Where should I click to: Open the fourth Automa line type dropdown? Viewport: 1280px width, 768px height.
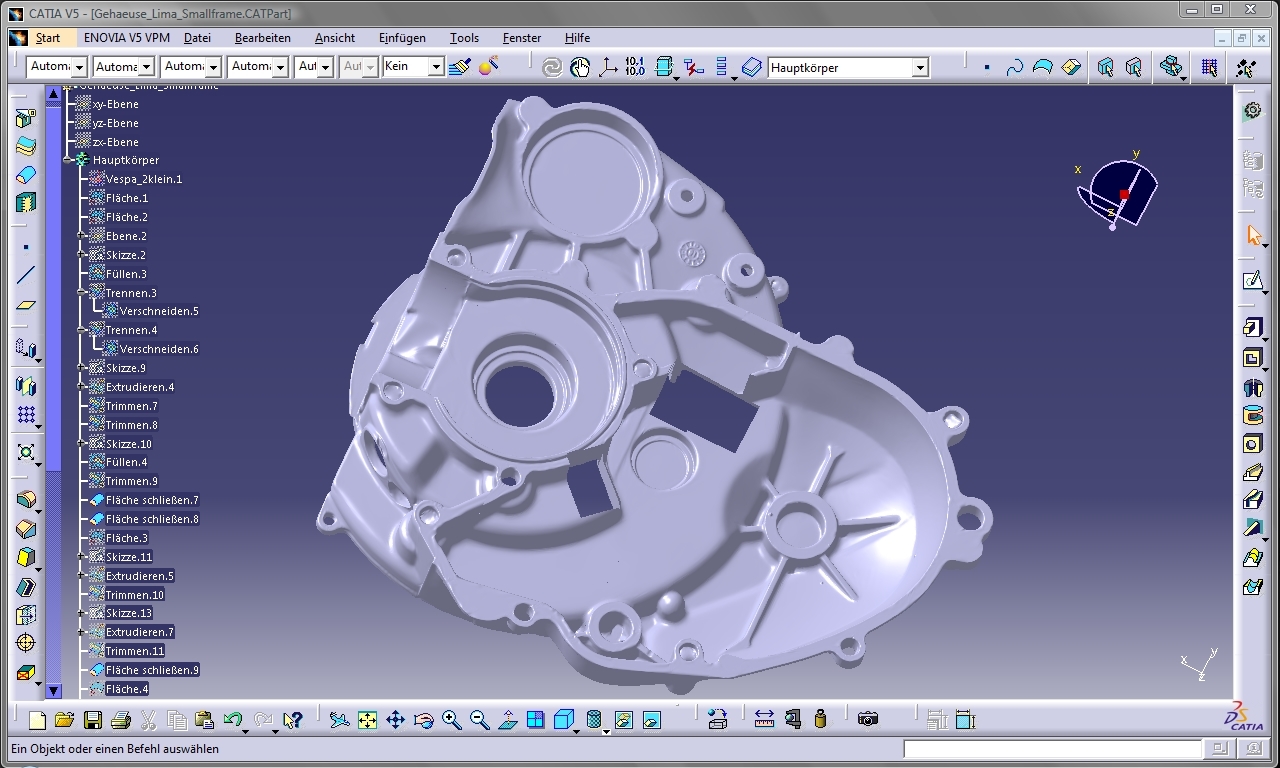(280, 67)
